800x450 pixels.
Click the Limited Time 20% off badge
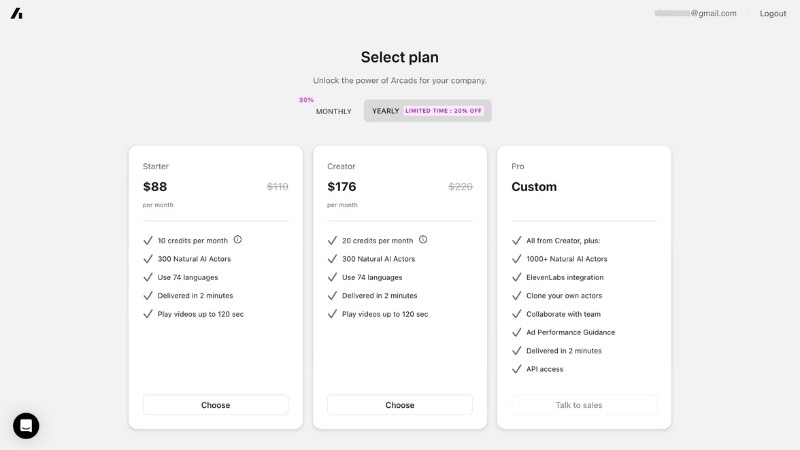[x=443, y=111]
